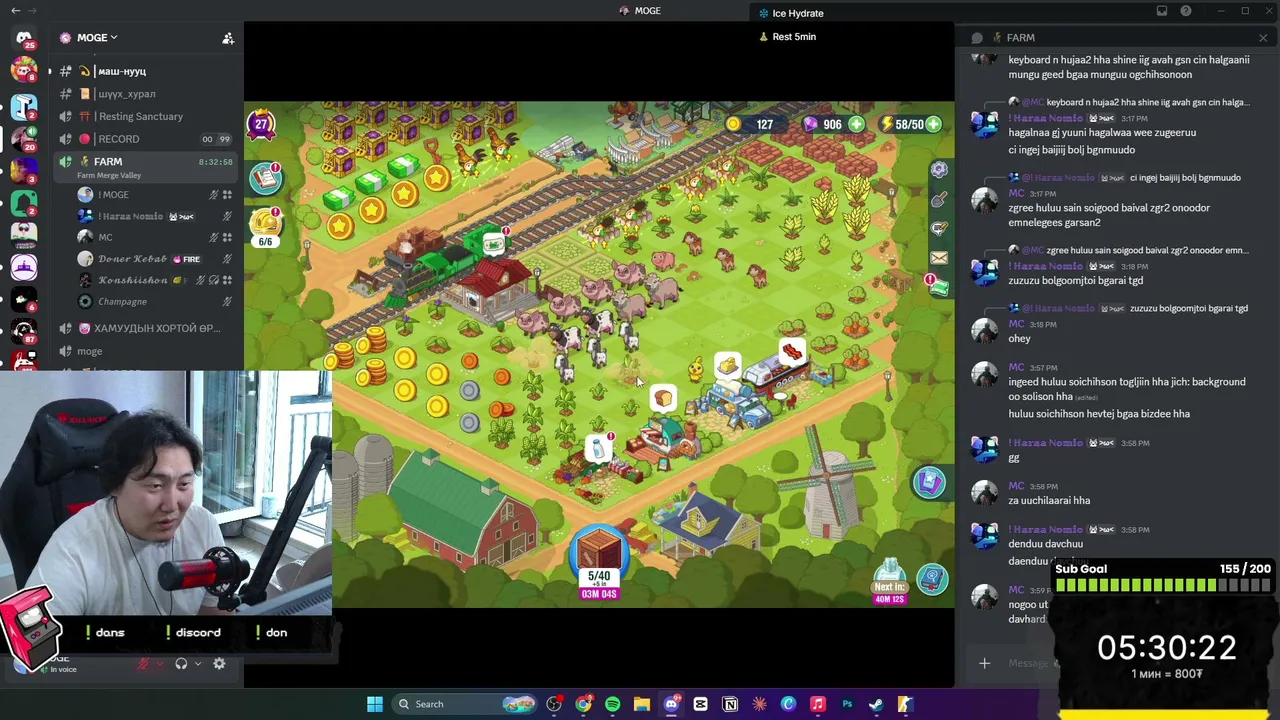The image size is (1280, 720).
Task: Go back with the Discord back arrow
Action: pyautogui.click(x=16, y=10)
